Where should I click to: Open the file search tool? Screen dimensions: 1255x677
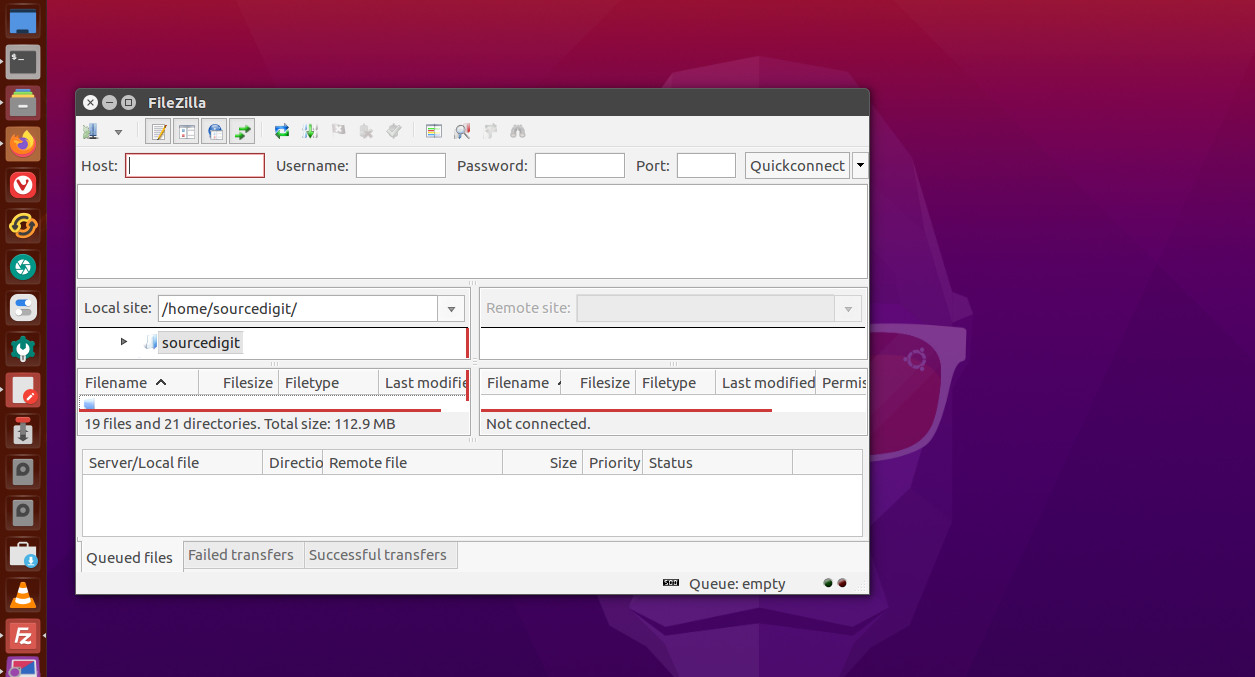(518, 131)
